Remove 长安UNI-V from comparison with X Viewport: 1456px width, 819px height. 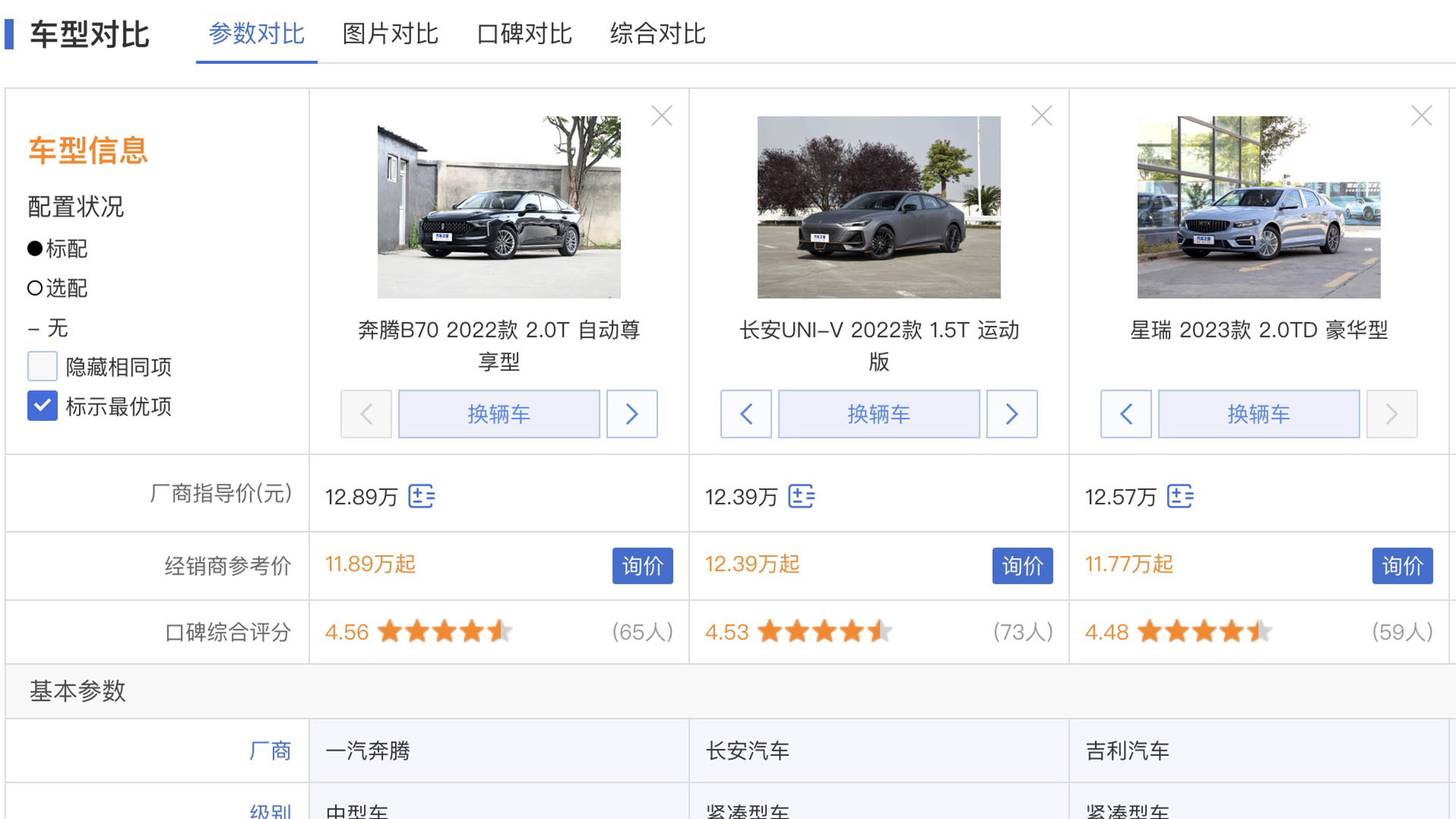click(1041, 116)
